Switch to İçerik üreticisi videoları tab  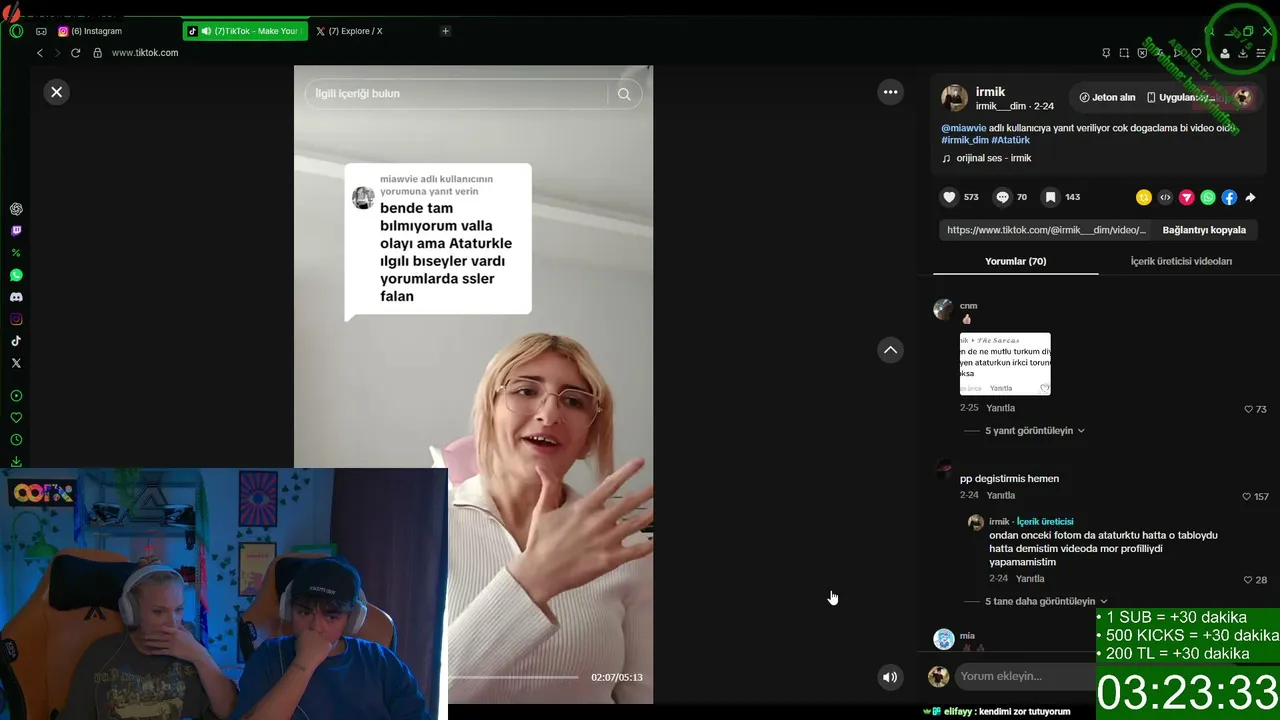click(x=1181, y=261)
